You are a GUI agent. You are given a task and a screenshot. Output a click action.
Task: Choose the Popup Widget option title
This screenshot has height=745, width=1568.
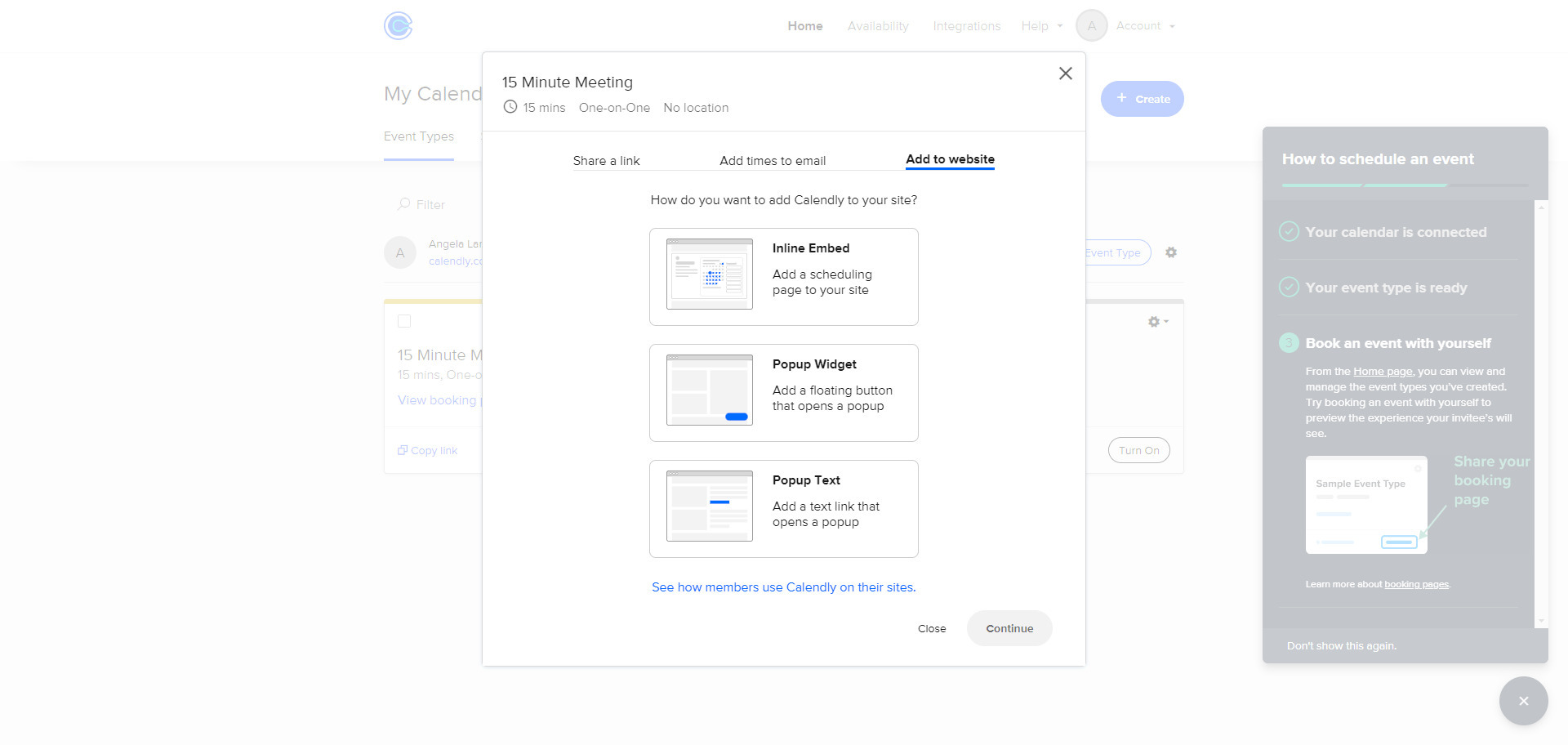click(x=814, y=364)
